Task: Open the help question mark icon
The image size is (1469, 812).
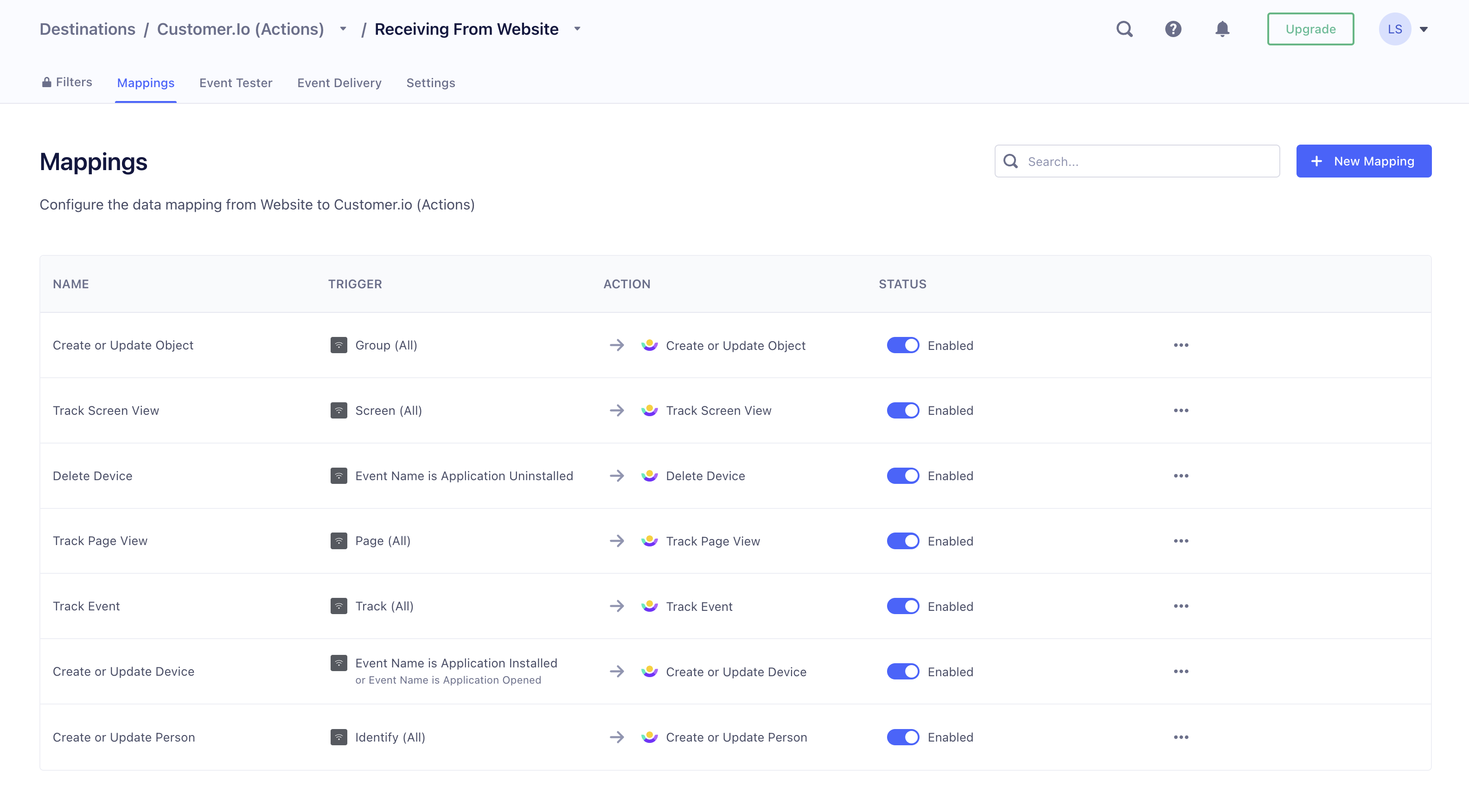Action: (1173, 29)
